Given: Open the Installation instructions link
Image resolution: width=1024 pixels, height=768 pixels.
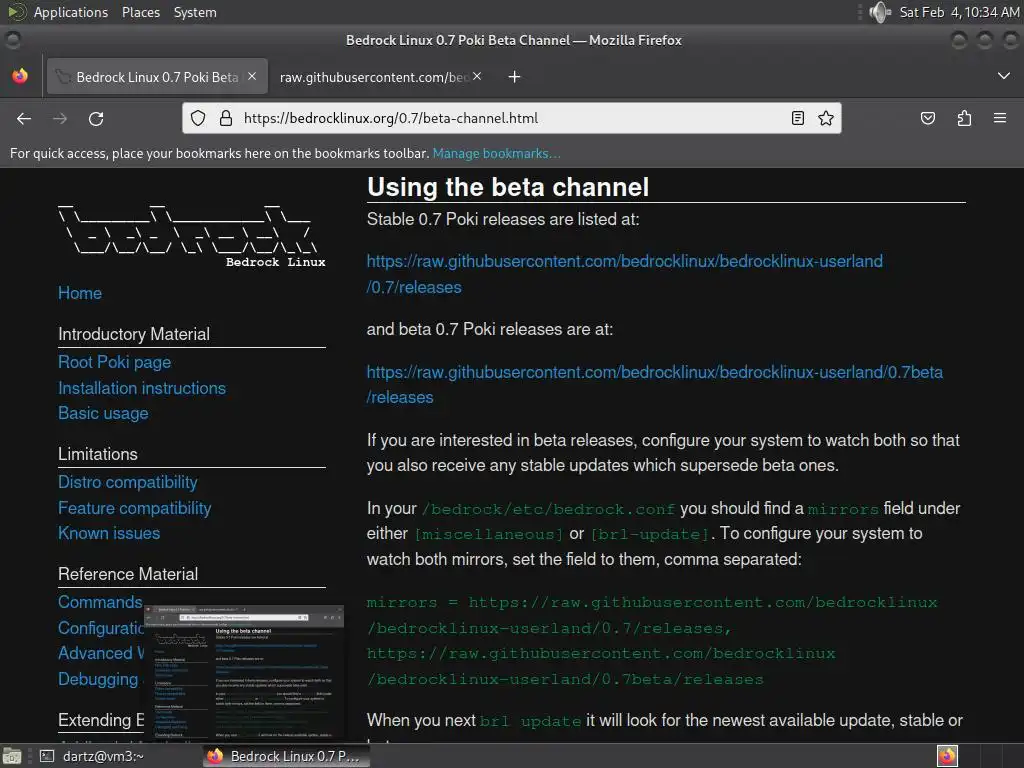Looking at the screenshot, I should (x=142, y=388).
